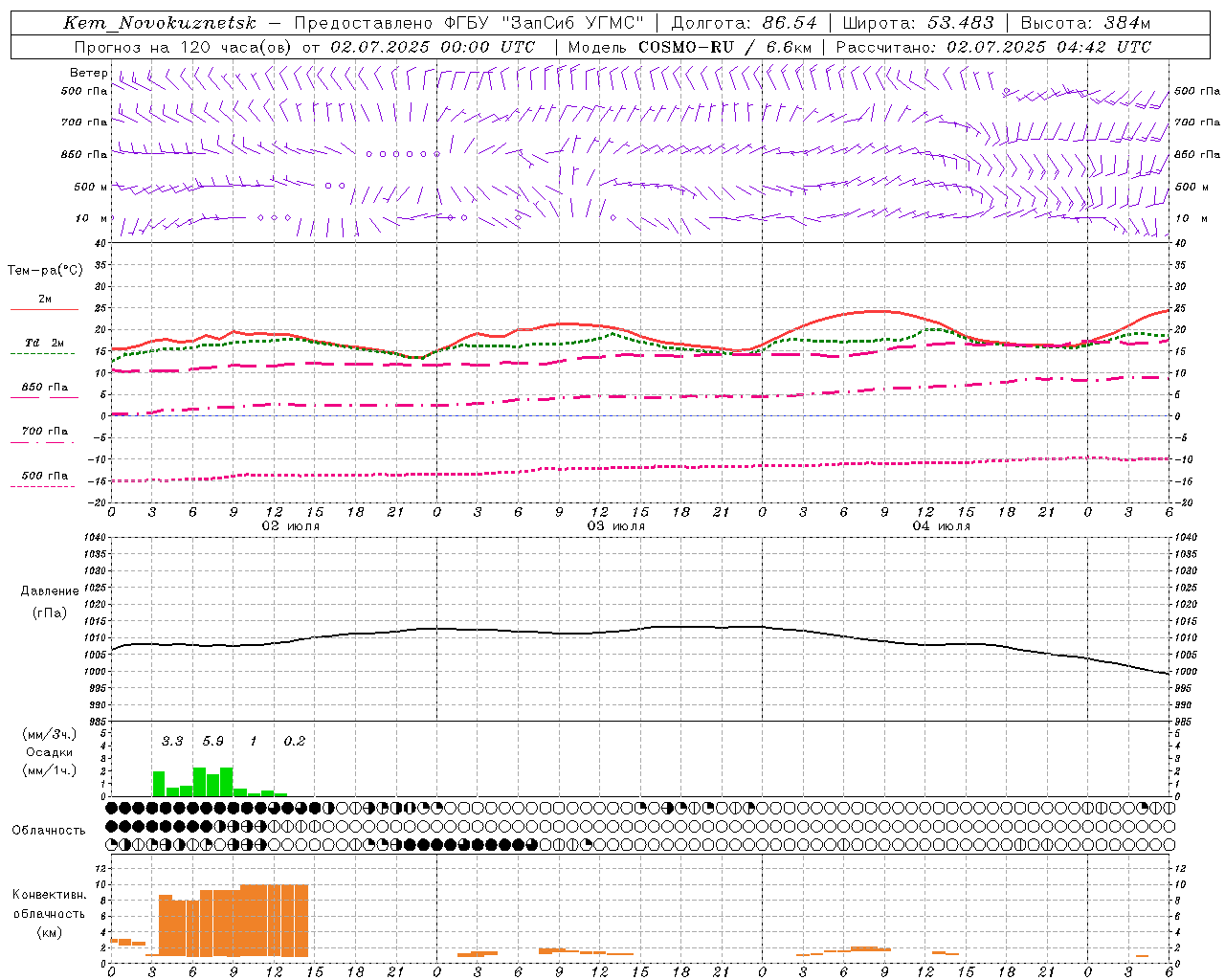Click the '04 июля' date label
1225x980 pixels.
click(942, 526)
